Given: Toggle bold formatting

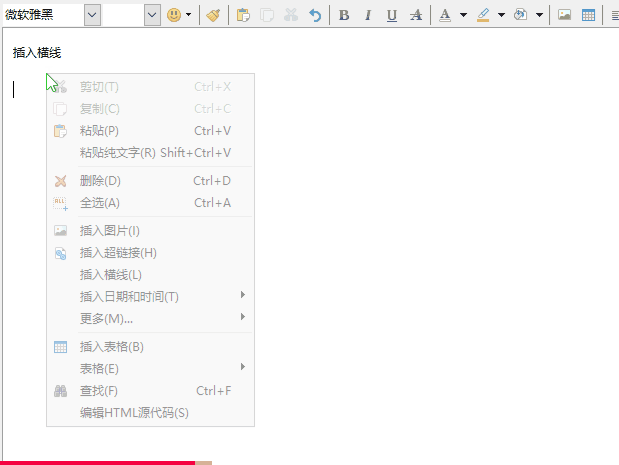Looking at the screenshot, I should coord(344,15).
